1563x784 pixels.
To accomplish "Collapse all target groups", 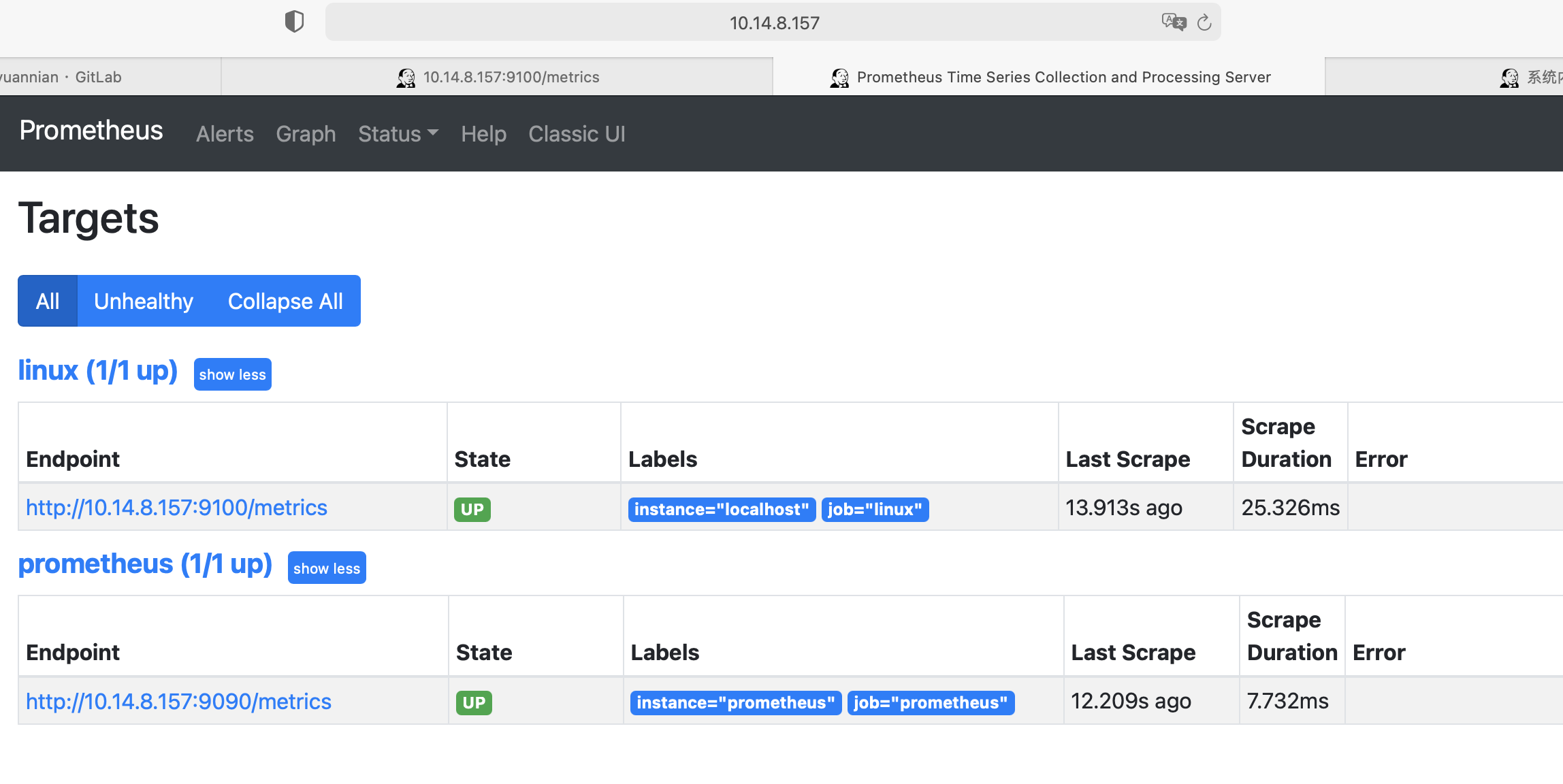I will click(285, 301).
